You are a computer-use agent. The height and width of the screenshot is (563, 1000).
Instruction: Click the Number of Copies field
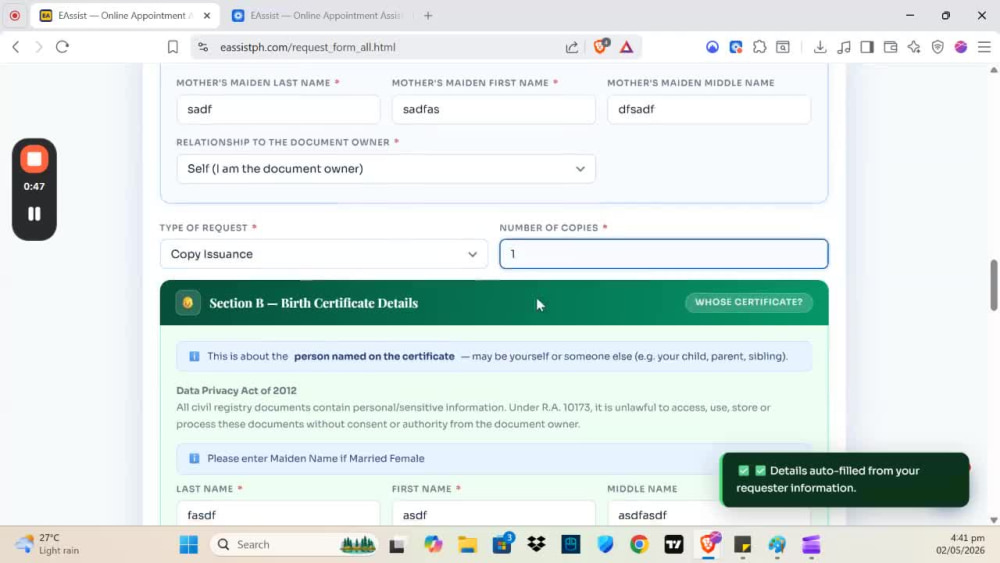[x=663, y=254]
